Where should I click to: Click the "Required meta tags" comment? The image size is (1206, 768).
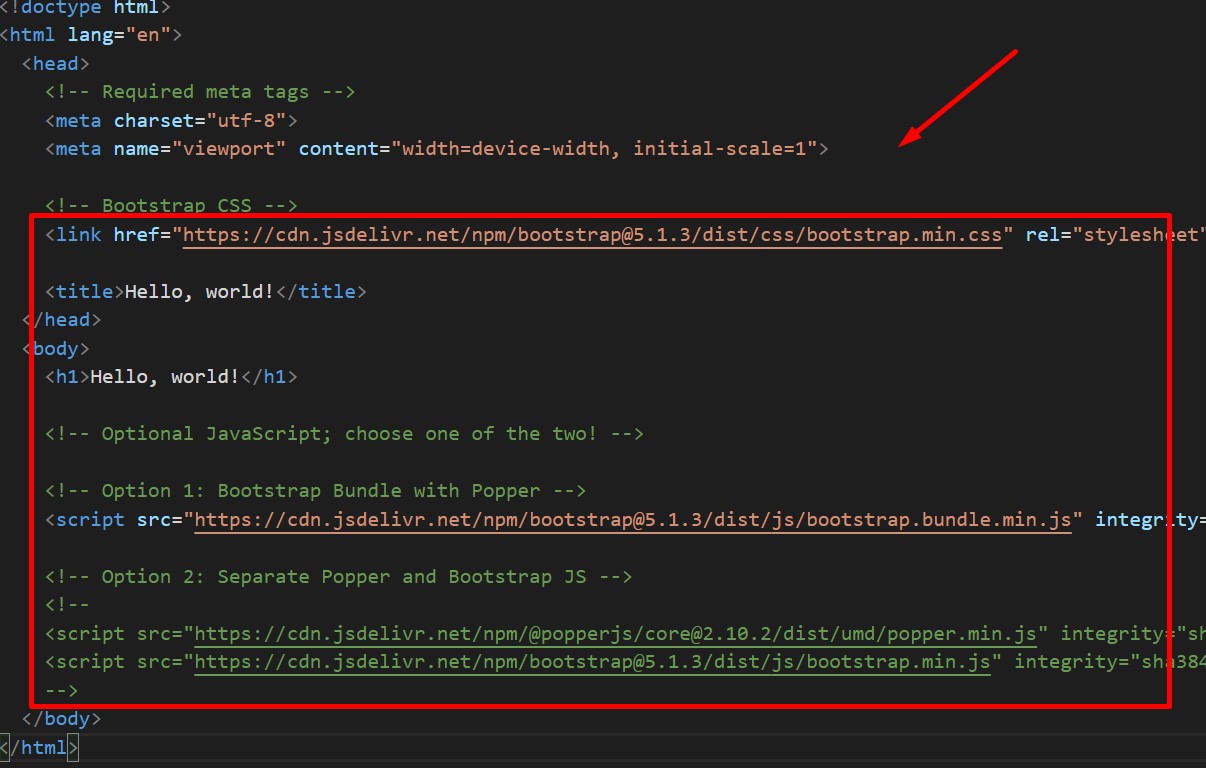pos(200,92)
